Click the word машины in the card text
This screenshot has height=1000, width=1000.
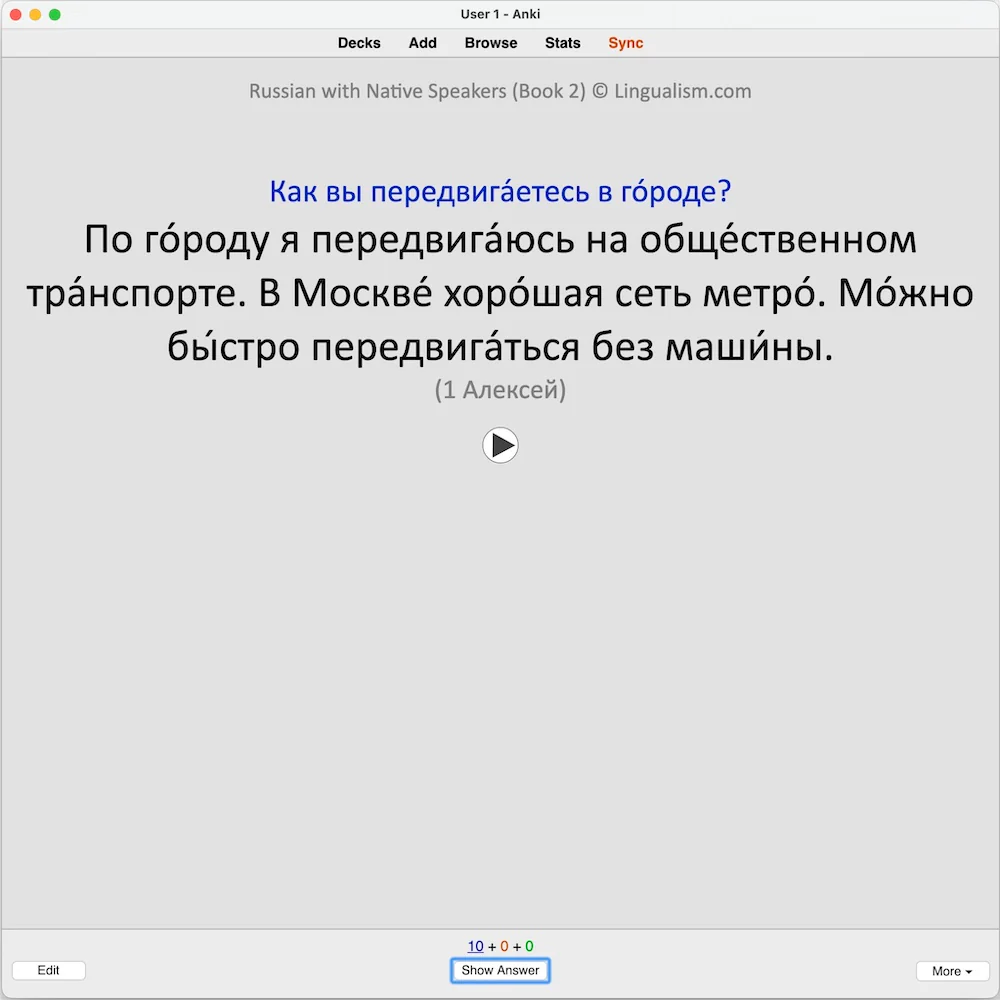744,347
